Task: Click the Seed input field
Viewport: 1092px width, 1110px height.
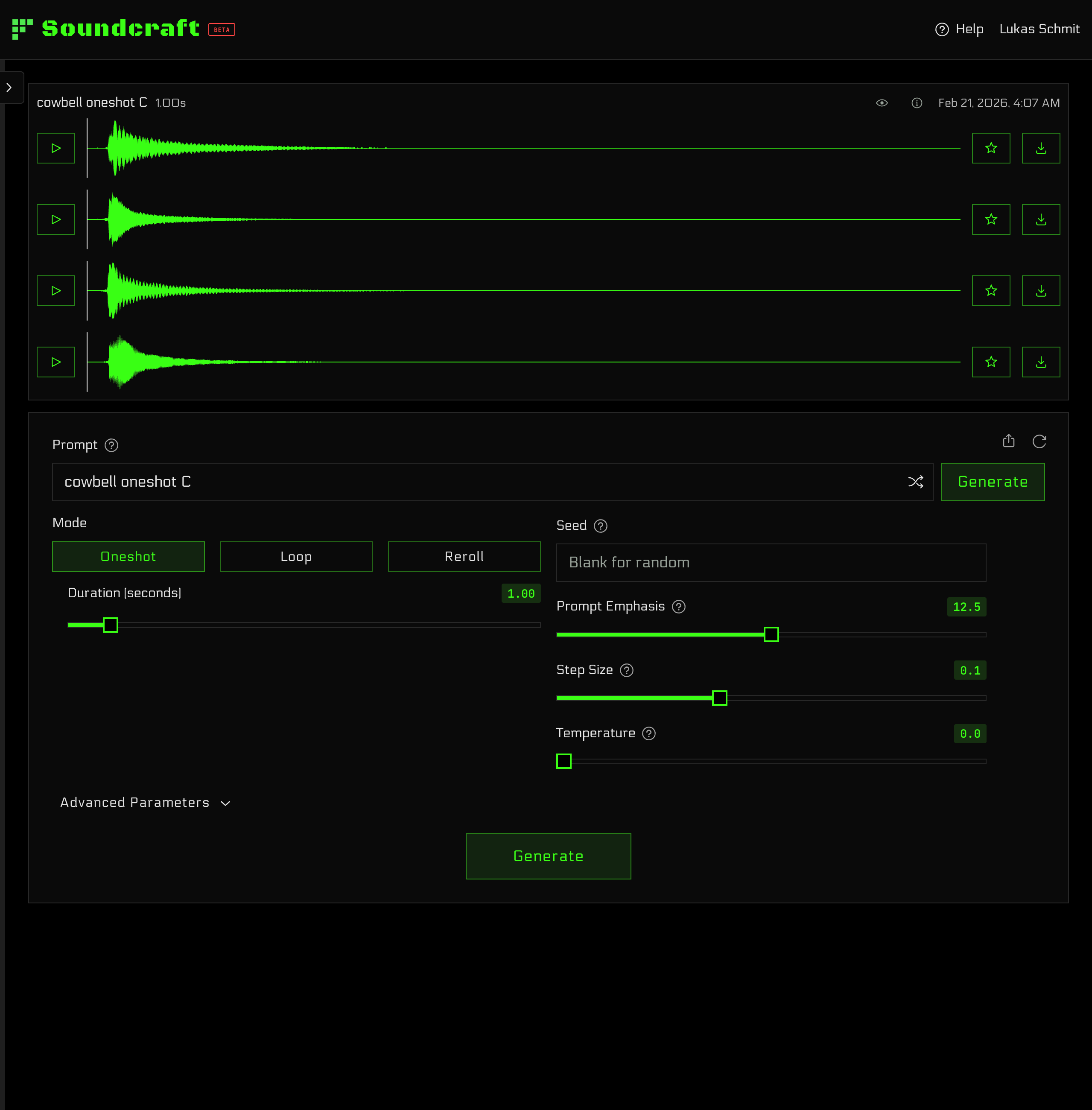Action: tap(770, 563)
